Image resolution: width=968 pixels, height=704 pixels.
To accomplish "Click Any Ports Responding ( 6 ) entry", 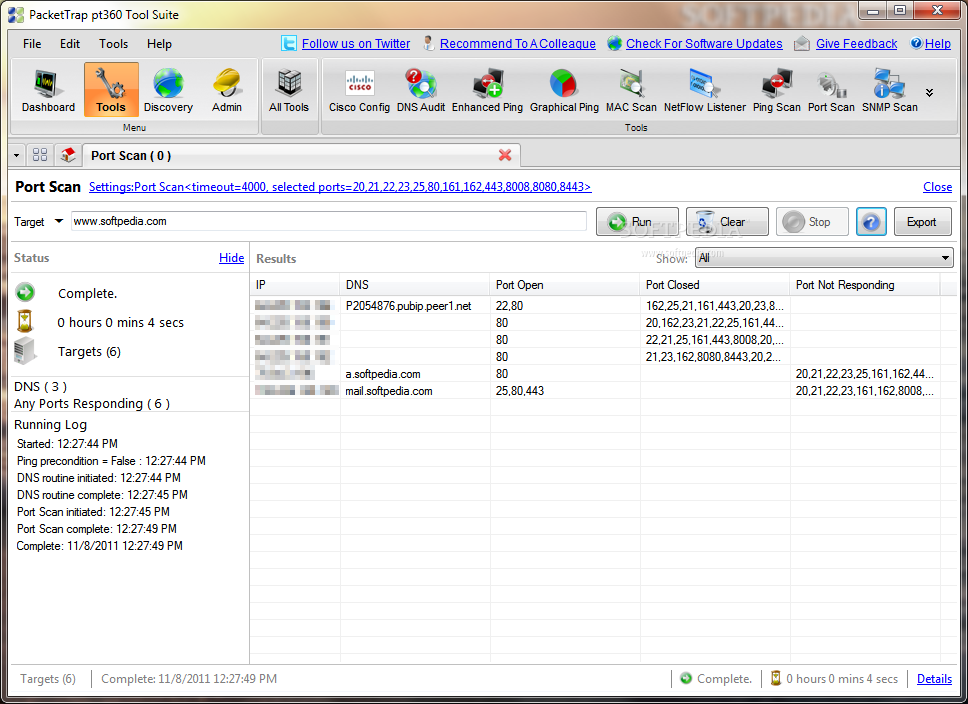I will click(x=92, y=404).
